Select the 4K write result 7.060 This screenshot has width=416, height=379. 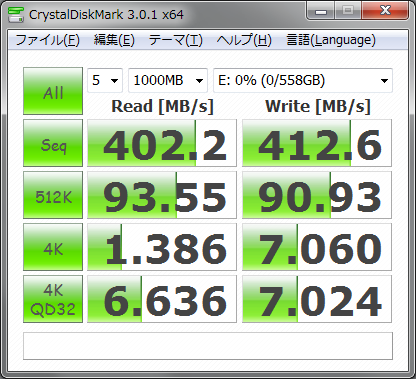point(317,247)
